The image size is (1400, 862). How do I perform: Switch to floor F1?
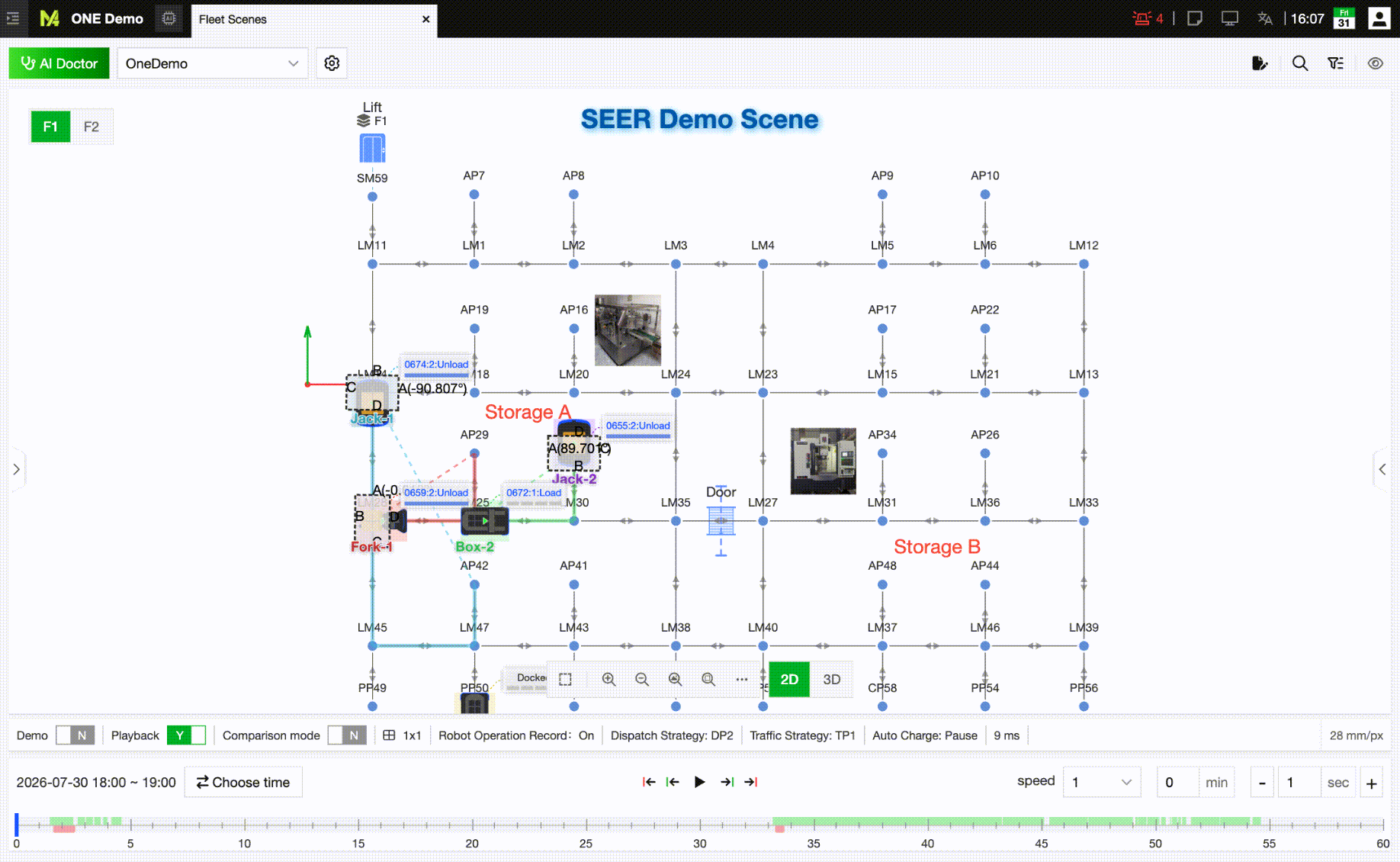tap(50, 127)
